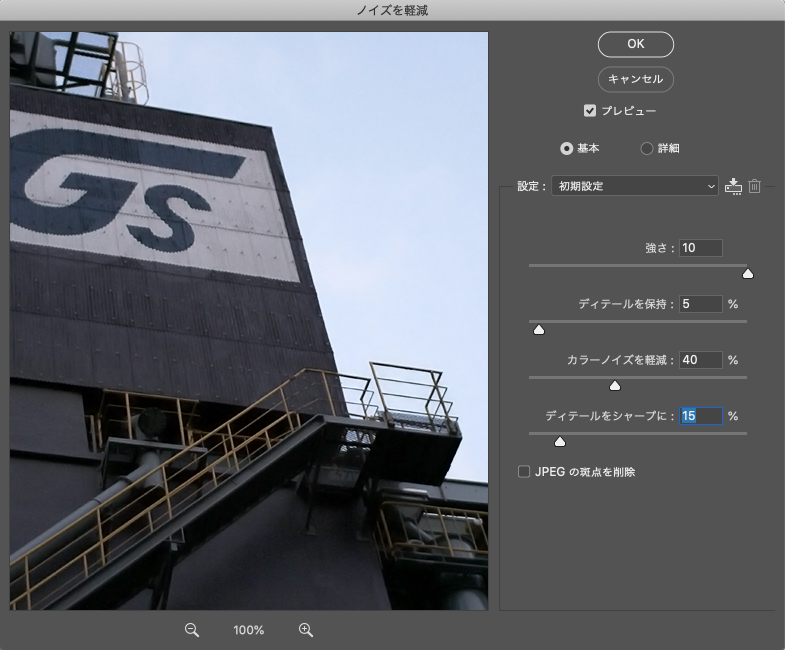The image size is (785, 650).
Task: Click the trash icon to delete the preset
Action: coord(755,186)
